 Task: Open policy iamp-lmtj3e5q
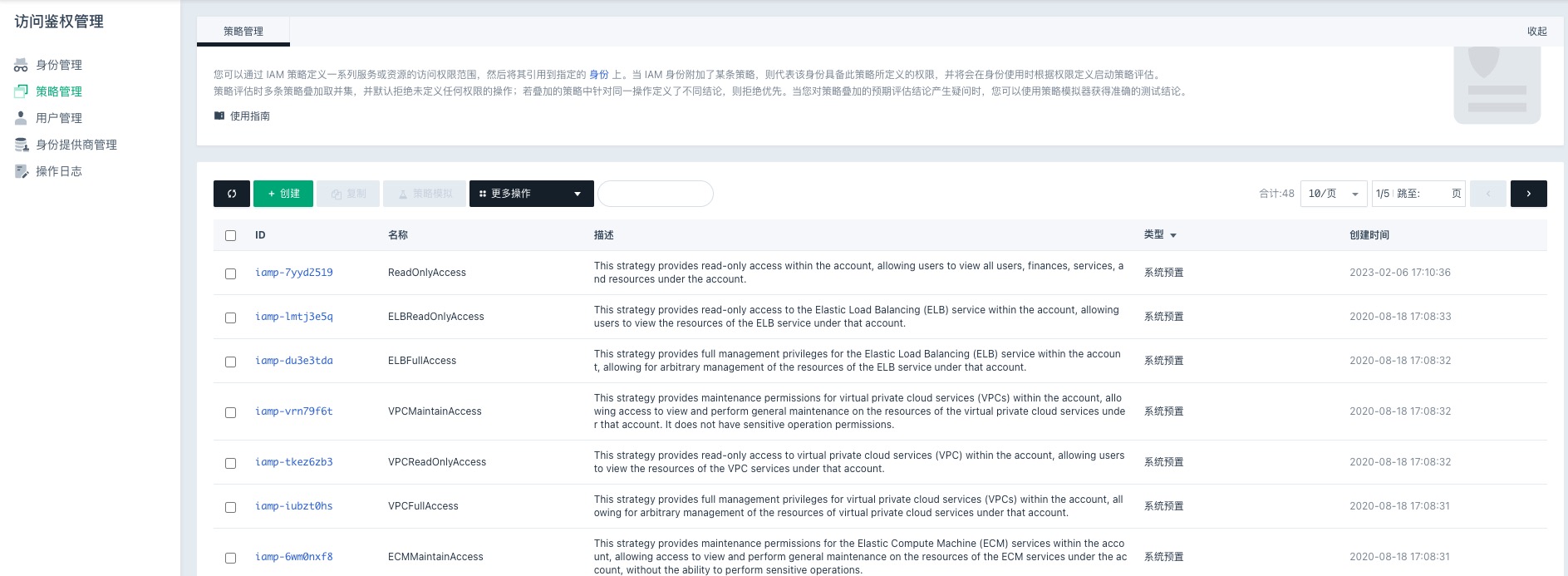294,317
